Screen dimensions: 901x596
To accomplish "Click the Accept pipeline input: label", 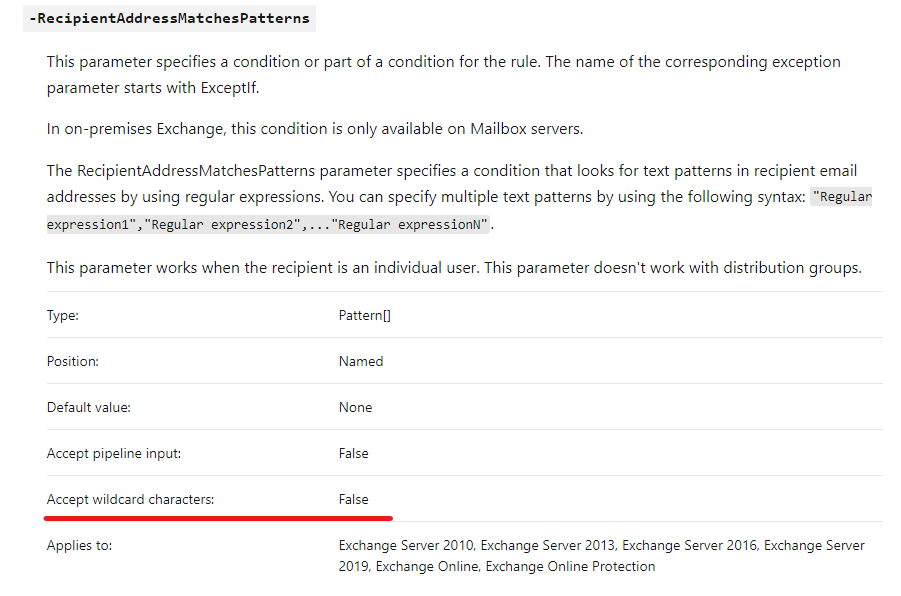I will tap(114, 453).
